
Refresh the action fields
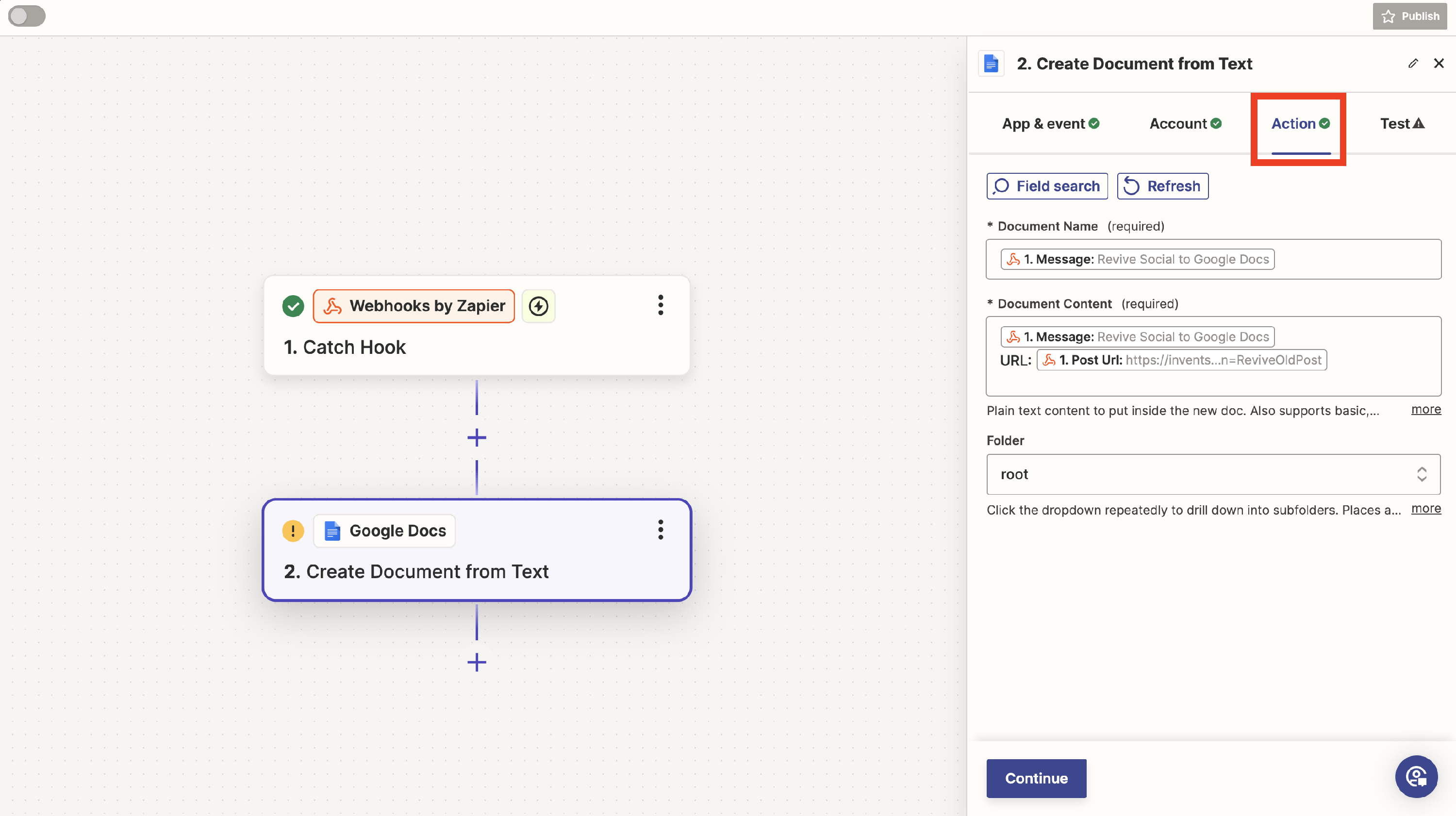[x=1163, y=186]
